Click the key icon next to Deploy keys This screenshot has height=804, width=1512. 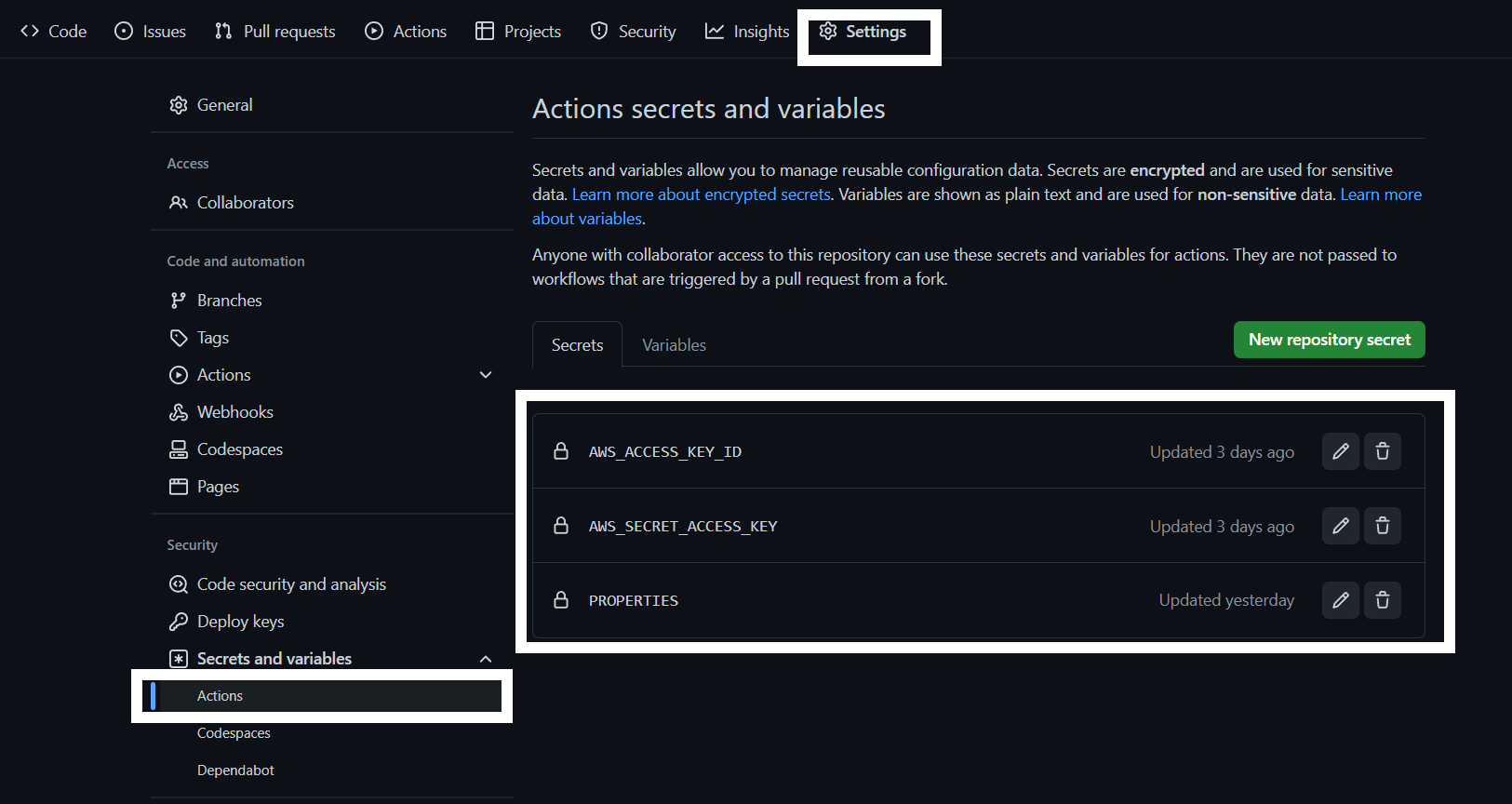179,622
